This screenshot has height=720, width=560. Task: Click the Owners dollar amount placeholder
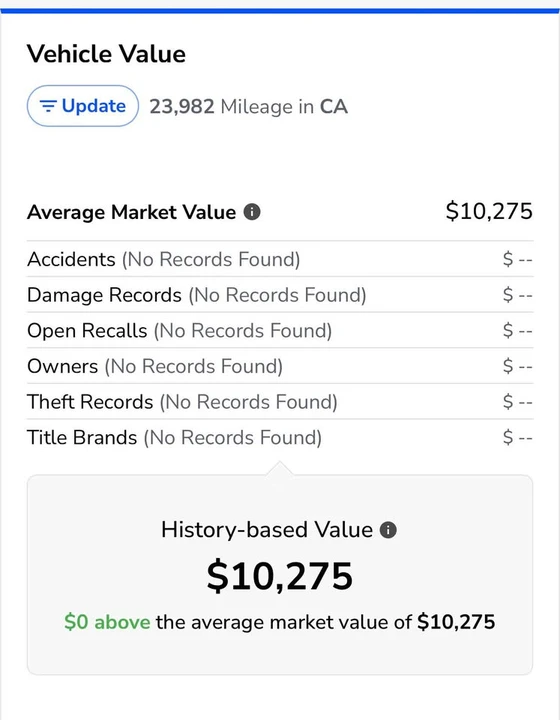pyautogui.click(x=517, y=366)
